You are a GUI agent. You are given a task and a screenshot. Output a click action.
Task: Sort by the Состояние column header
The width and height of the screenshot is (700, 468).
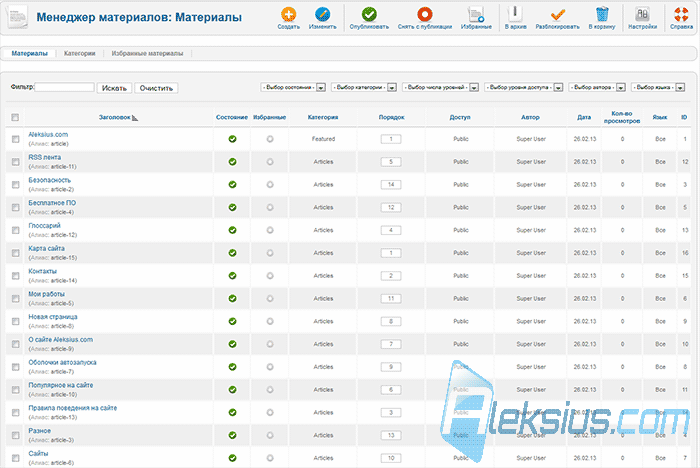(232, 117)
